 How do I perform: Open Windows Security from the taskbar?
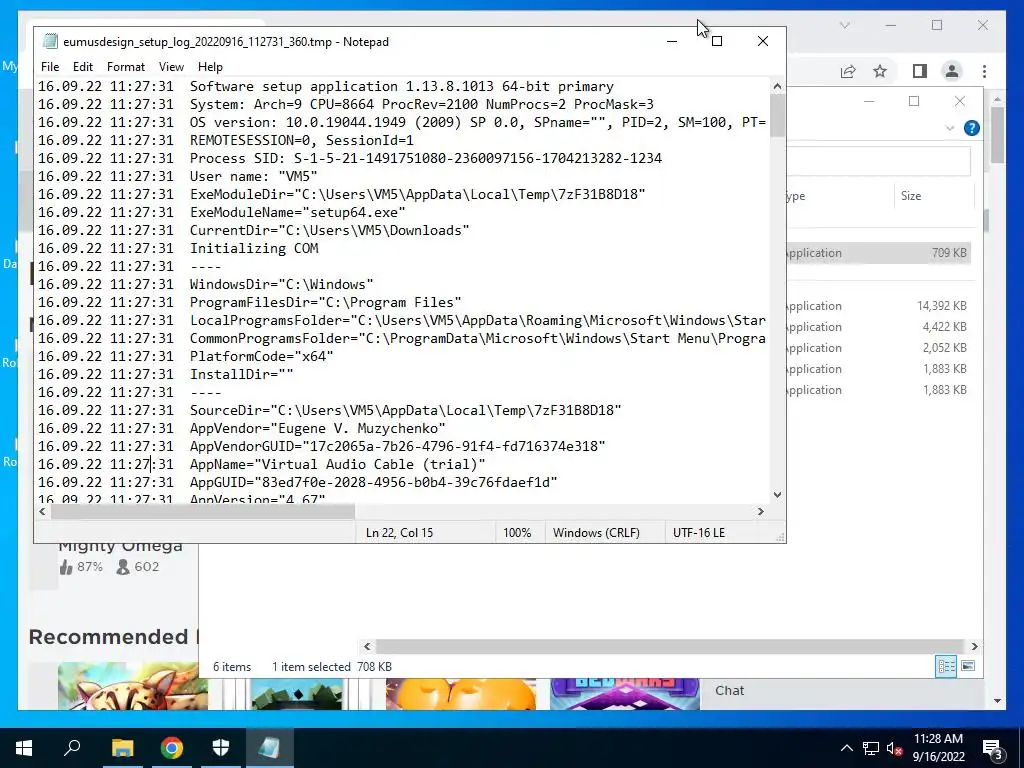[221, 748]
